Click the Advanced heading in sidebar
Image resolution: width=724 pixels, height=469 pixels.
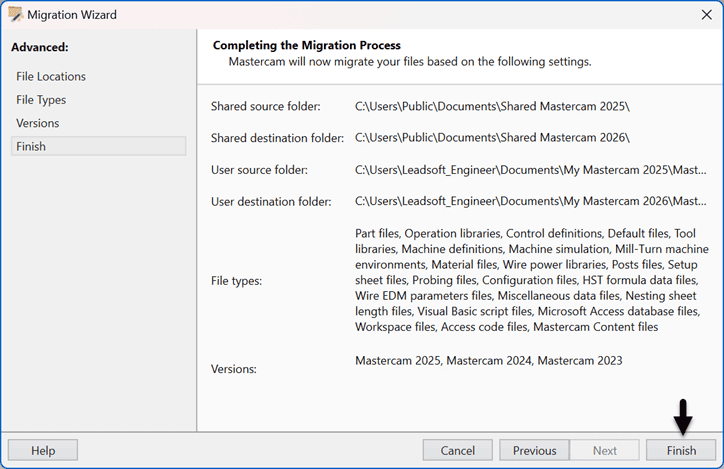[x=39, y=47]
